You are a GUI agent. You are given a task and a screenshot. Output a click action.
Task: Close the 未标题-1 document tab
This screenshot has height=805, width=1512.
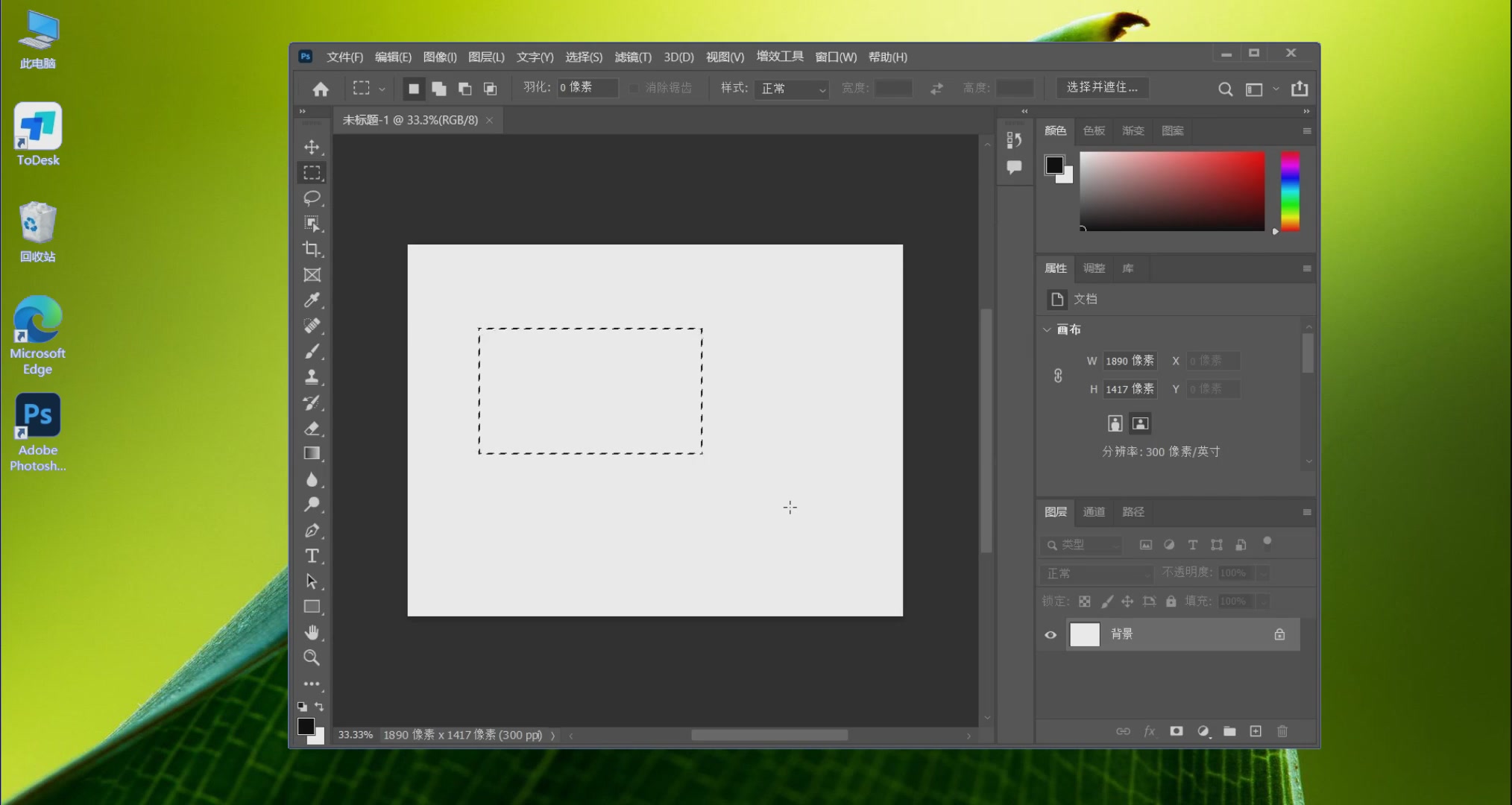point(489,120)
